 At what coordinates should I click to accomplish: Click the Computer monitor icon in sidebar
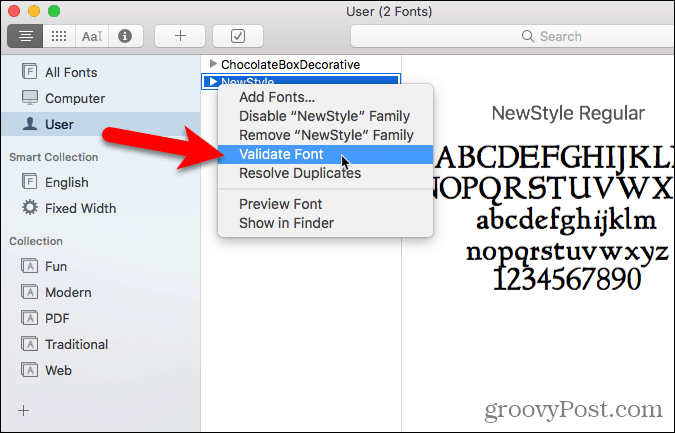30,98
